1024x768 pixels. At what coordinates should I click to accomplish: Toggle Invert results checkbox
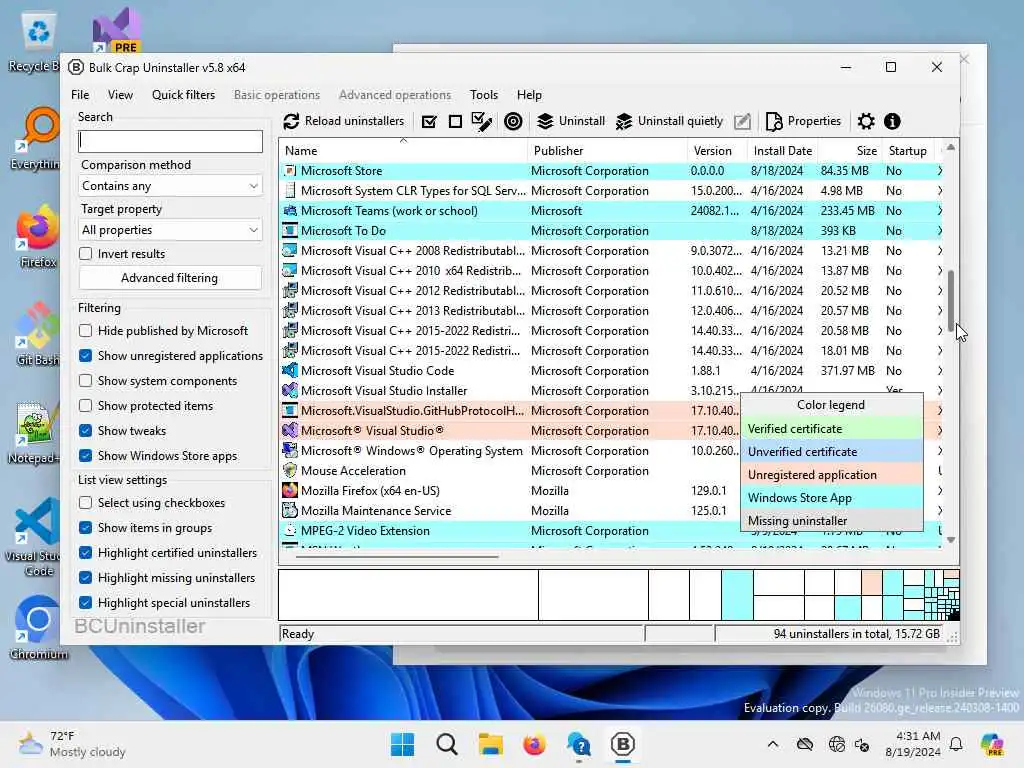[x=86, y=253]
